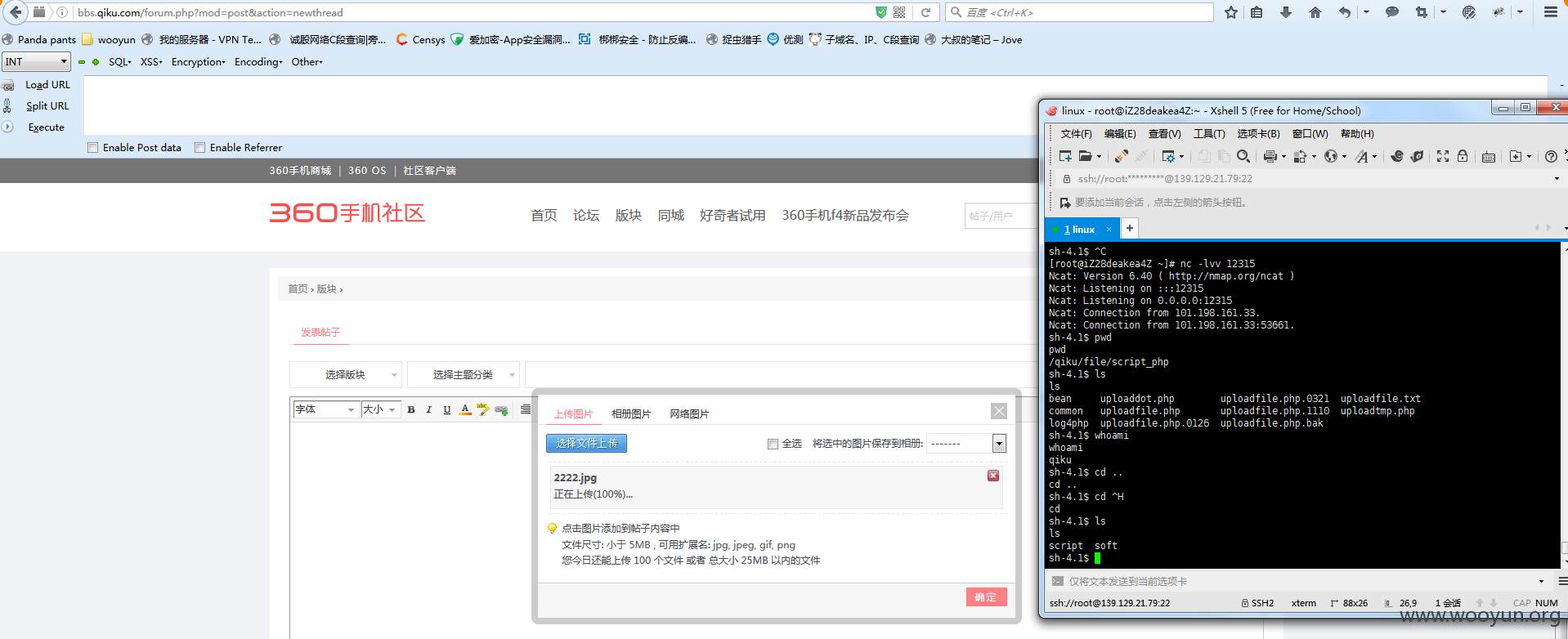Confirm the upload dialog with 确定

(986, 597)
